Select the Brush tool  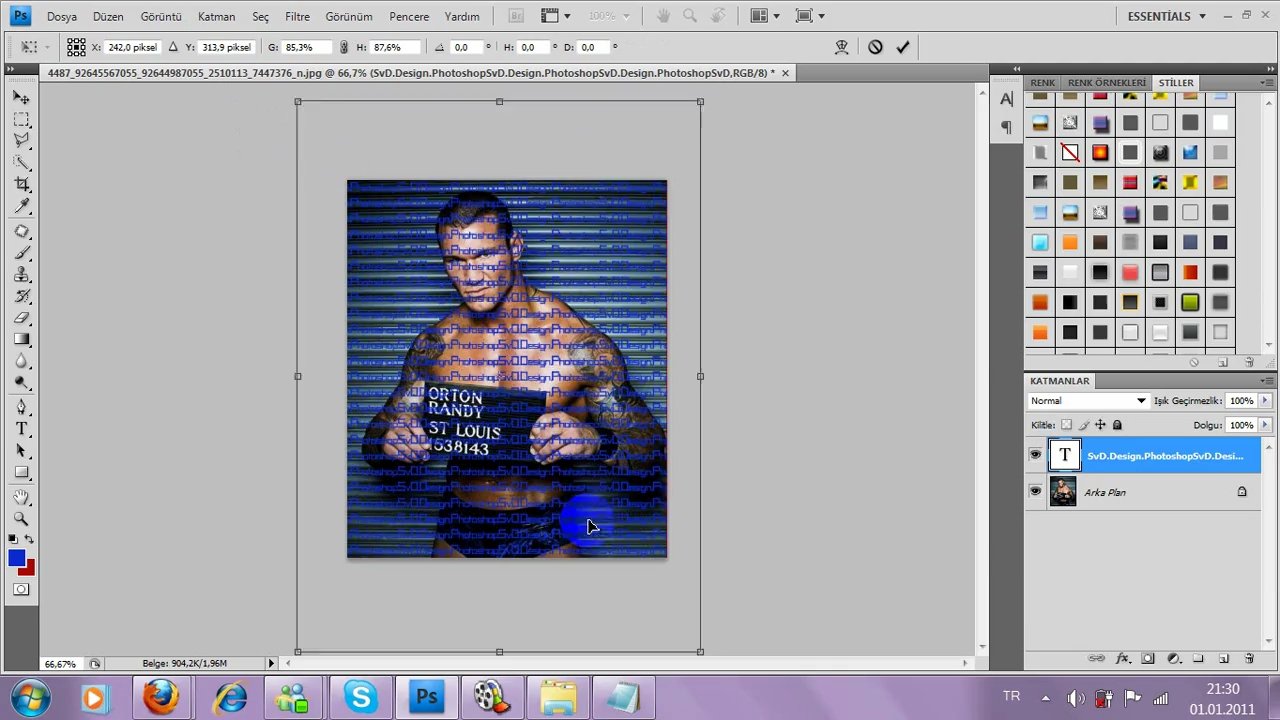[x=21, y=253]
